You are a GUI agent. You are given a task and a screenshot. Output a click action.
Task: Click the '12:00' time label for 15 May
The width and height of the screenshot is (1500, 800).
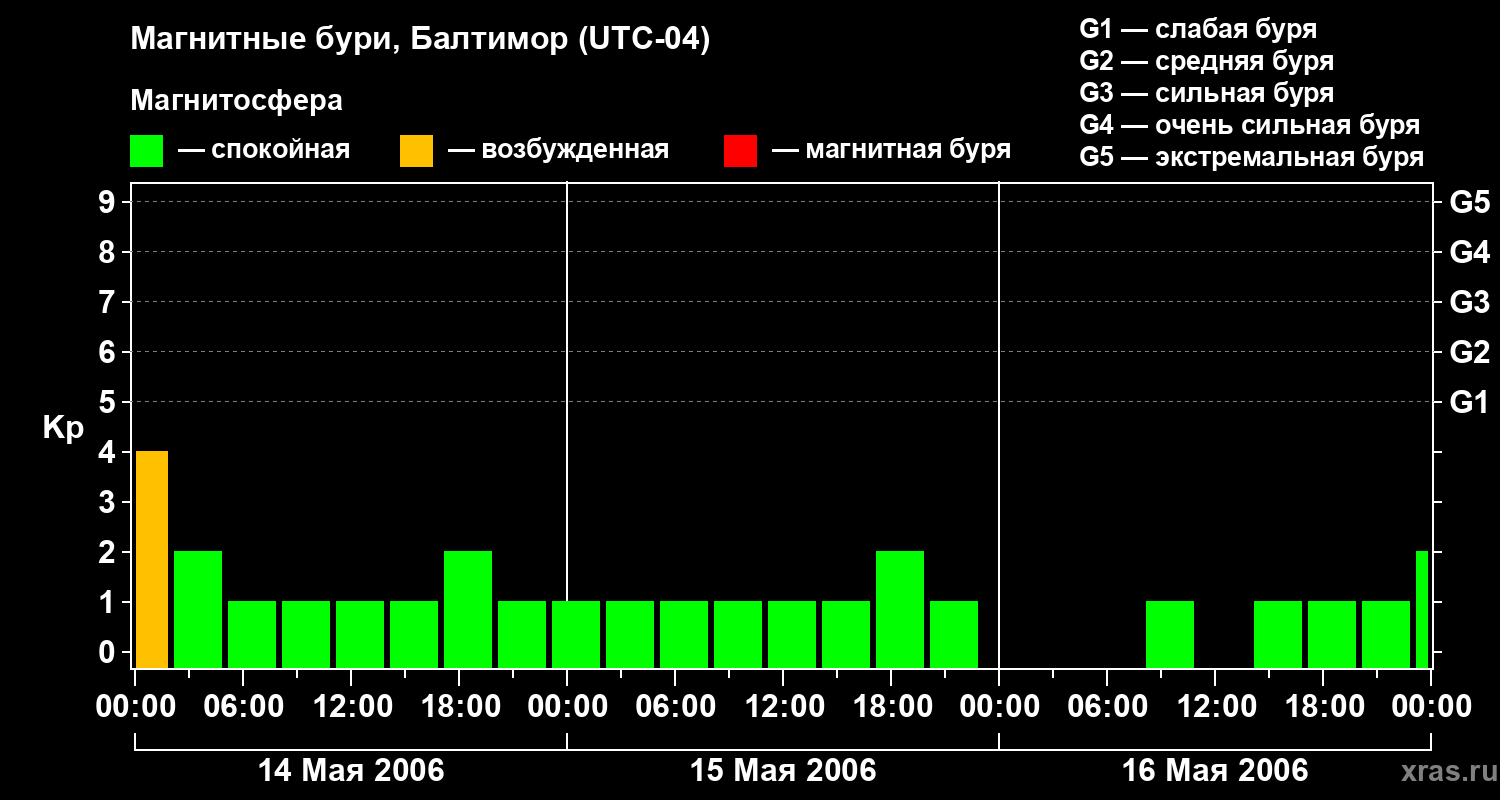pos(783,707)
